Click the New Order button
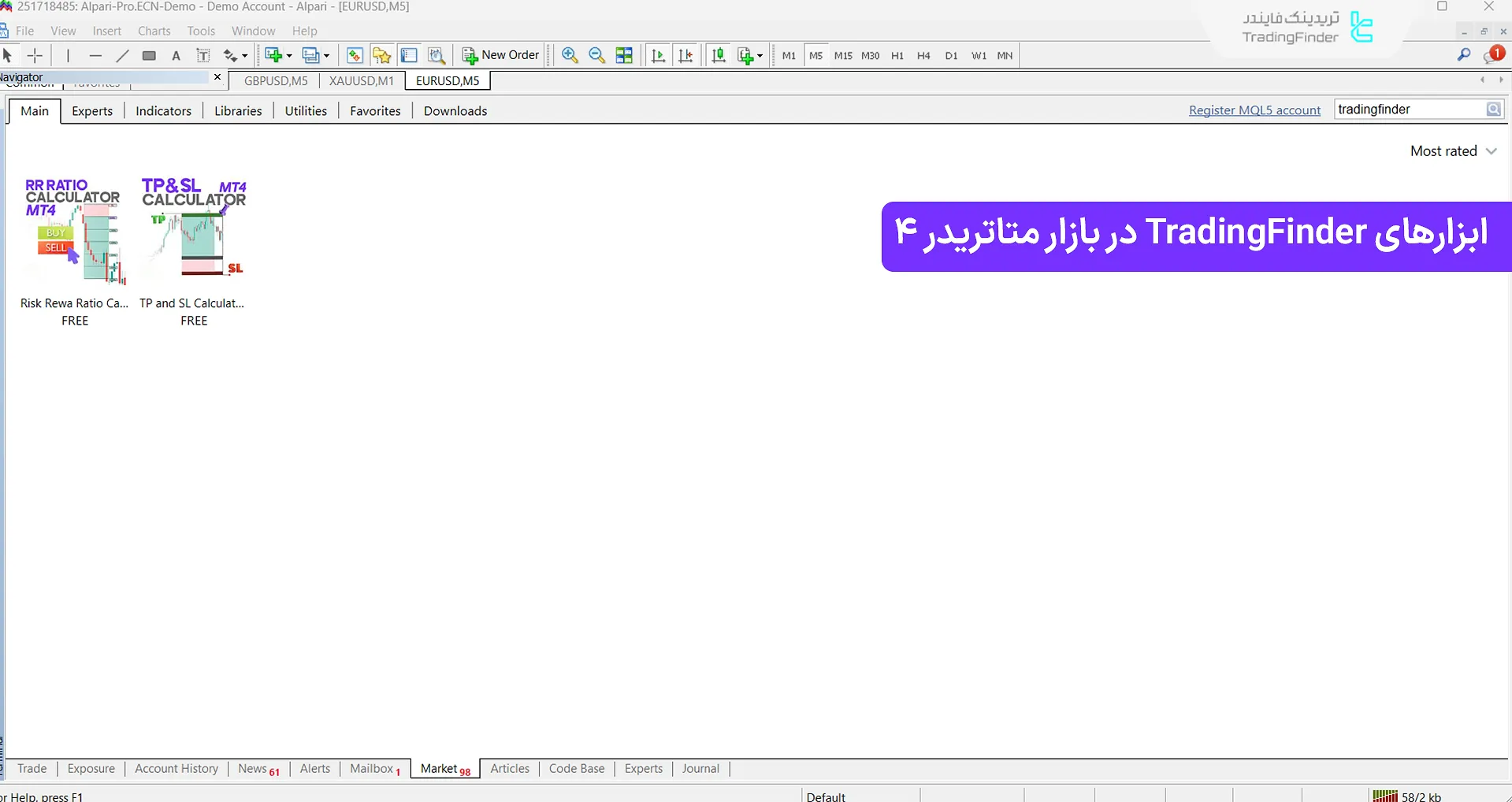Viewport: 1512px width, 802px height. (500, 55)
